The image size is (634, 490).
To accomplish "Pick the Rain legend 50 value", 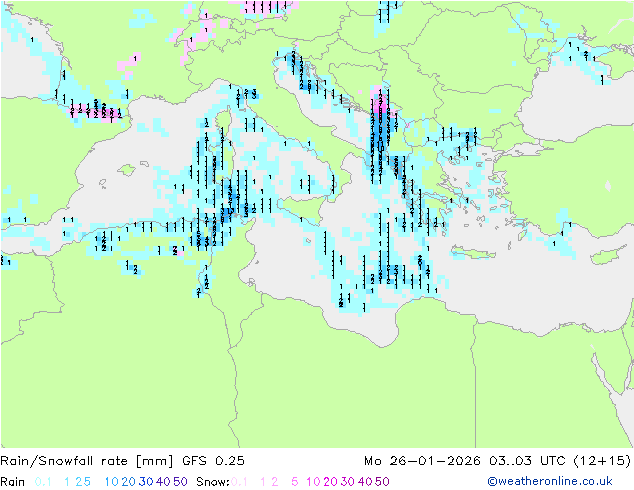I will (180, 482).
